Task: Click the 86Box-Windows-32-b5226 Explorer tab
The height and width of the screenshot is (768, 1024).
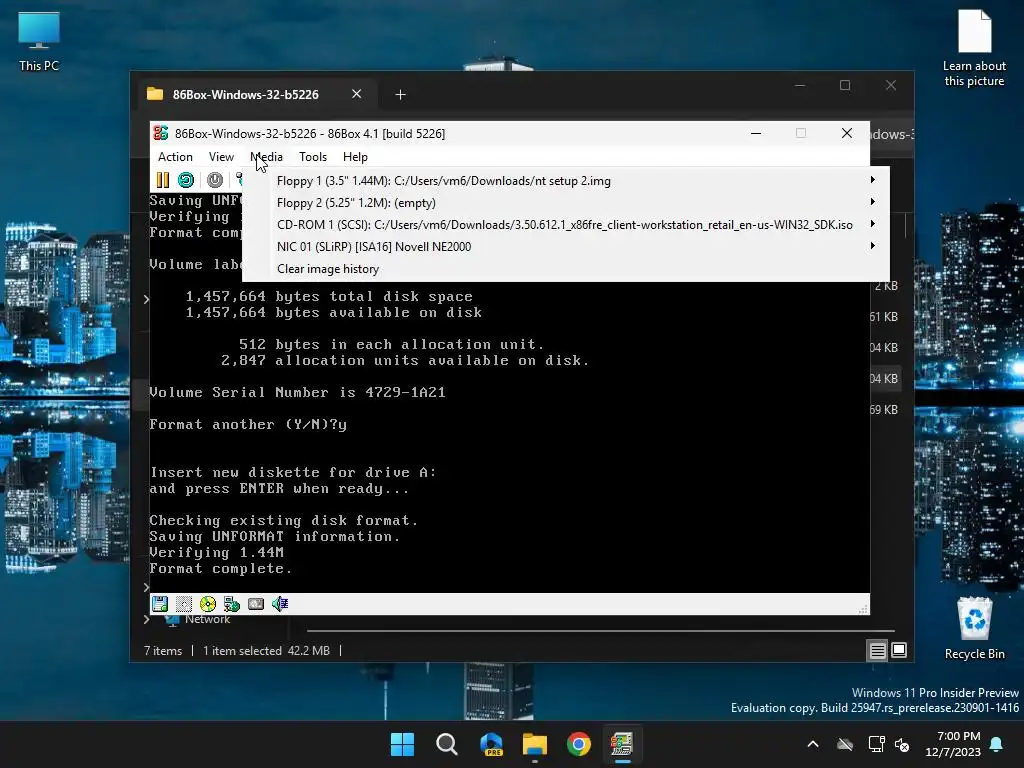Action: pos(255,95)
